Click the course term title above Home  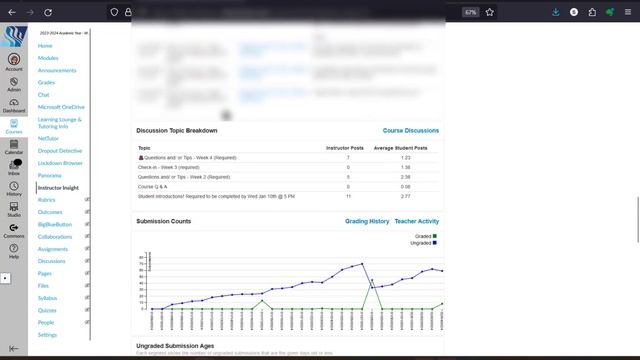64,33
